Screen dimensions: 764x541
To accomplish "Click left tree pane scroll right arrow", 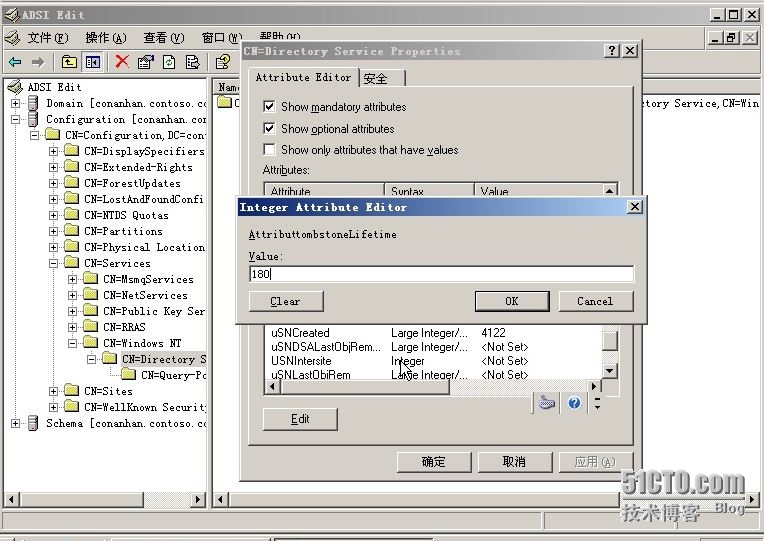I will click(197, 500).
